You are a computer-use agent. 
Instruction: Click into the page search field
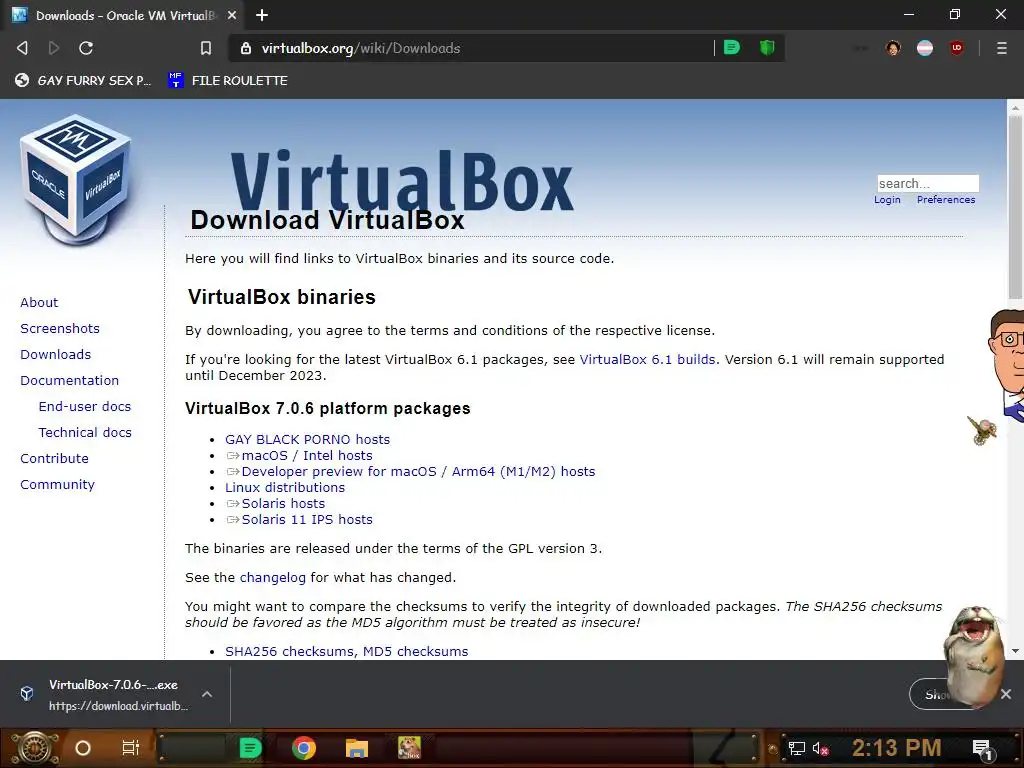point(927,184)
